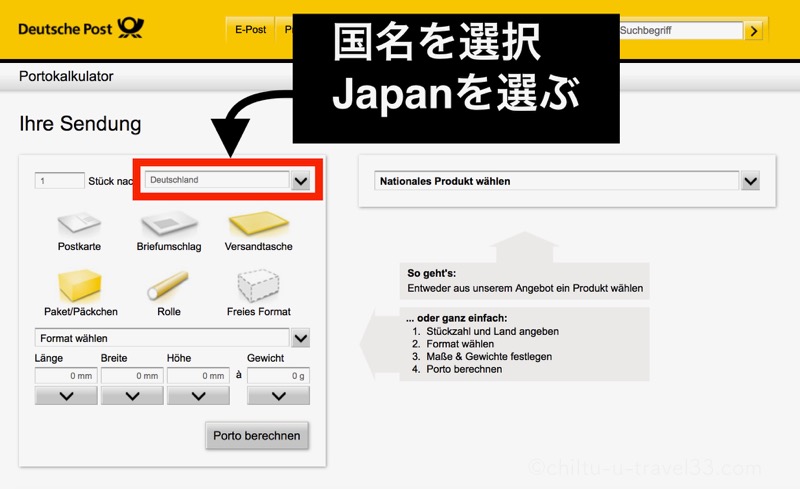Open the Deutschland country dropdown arrow
This screenshot has height=489, width=800.
coord(301,181)
